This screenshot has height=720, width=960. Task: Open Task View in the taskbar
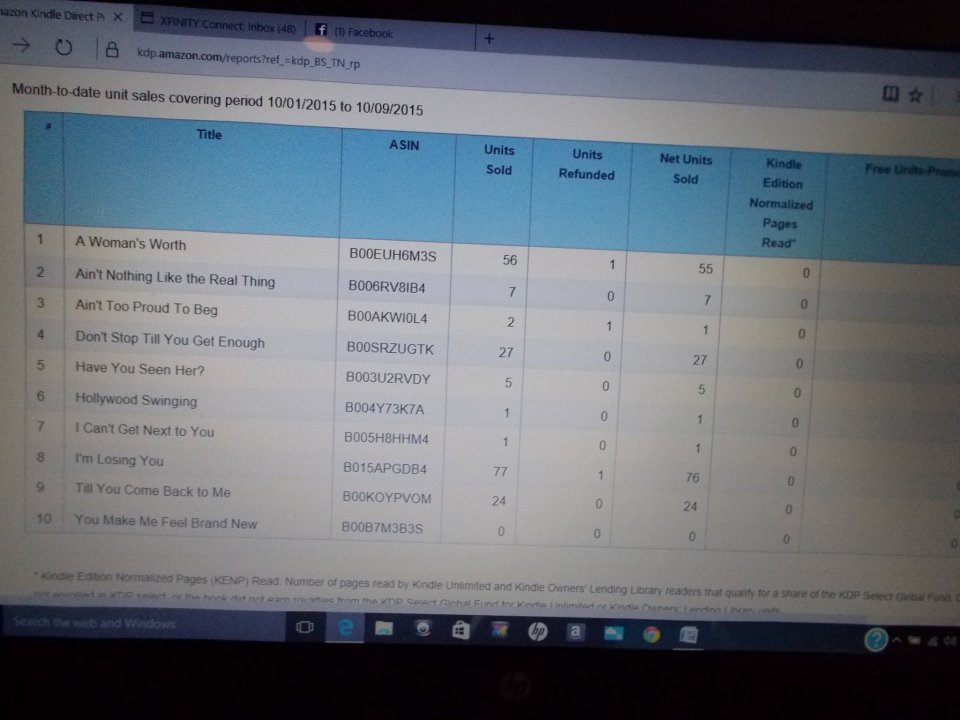[305, 627]
